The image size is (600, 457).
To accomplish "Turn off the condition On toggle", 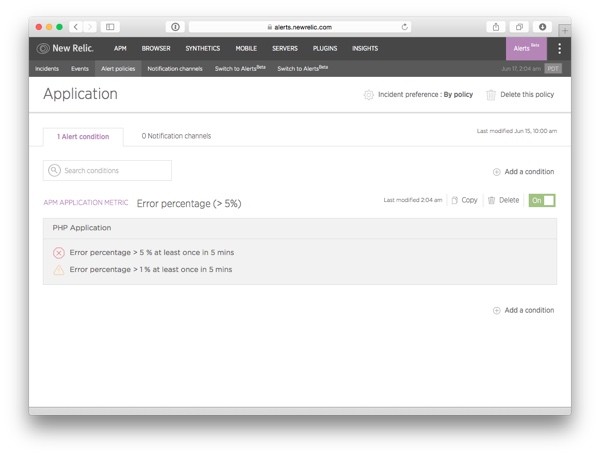I will [542, 200].
